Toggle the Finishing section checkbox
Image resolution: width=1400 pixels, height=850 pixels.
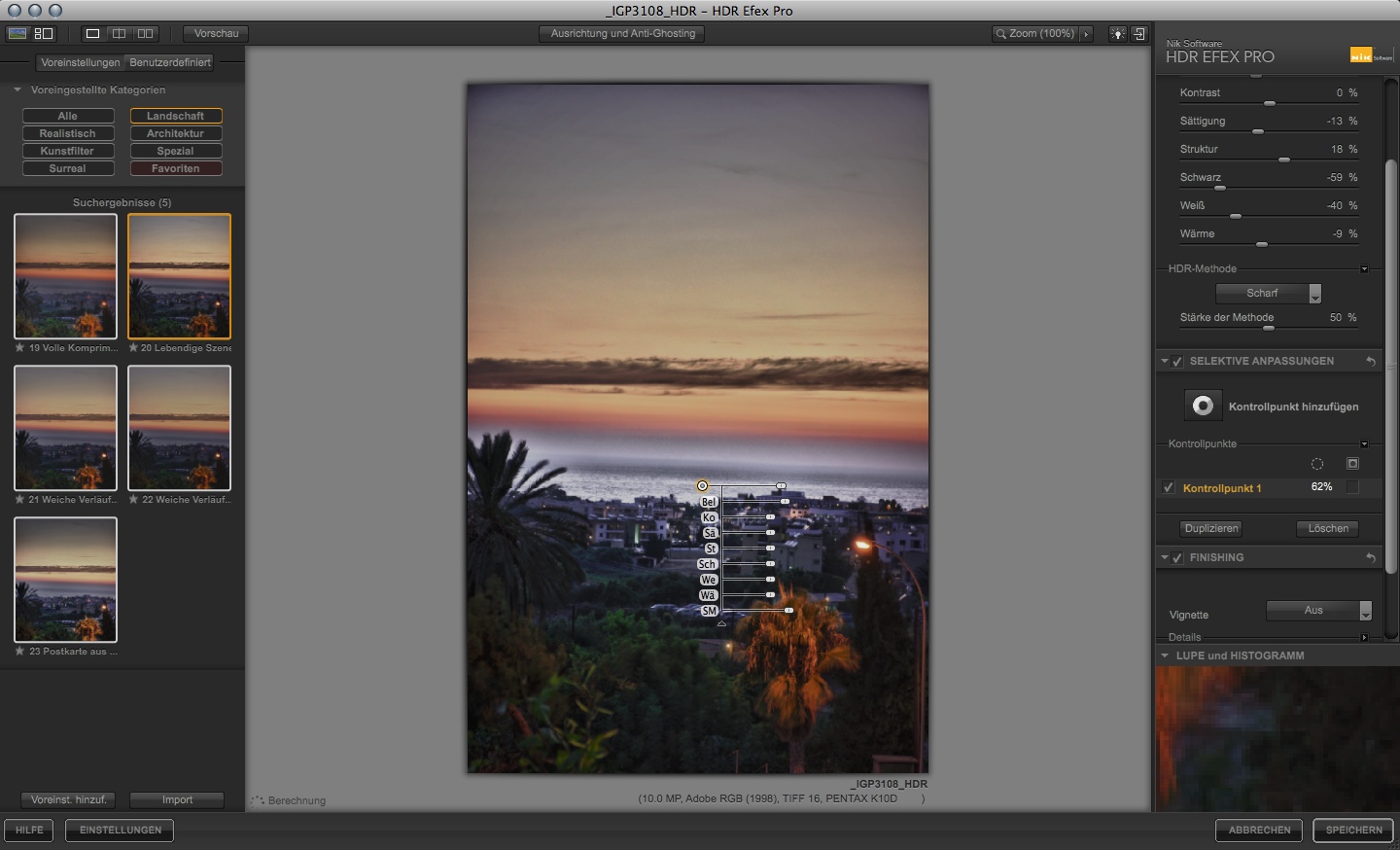(x=1177, y=557)
